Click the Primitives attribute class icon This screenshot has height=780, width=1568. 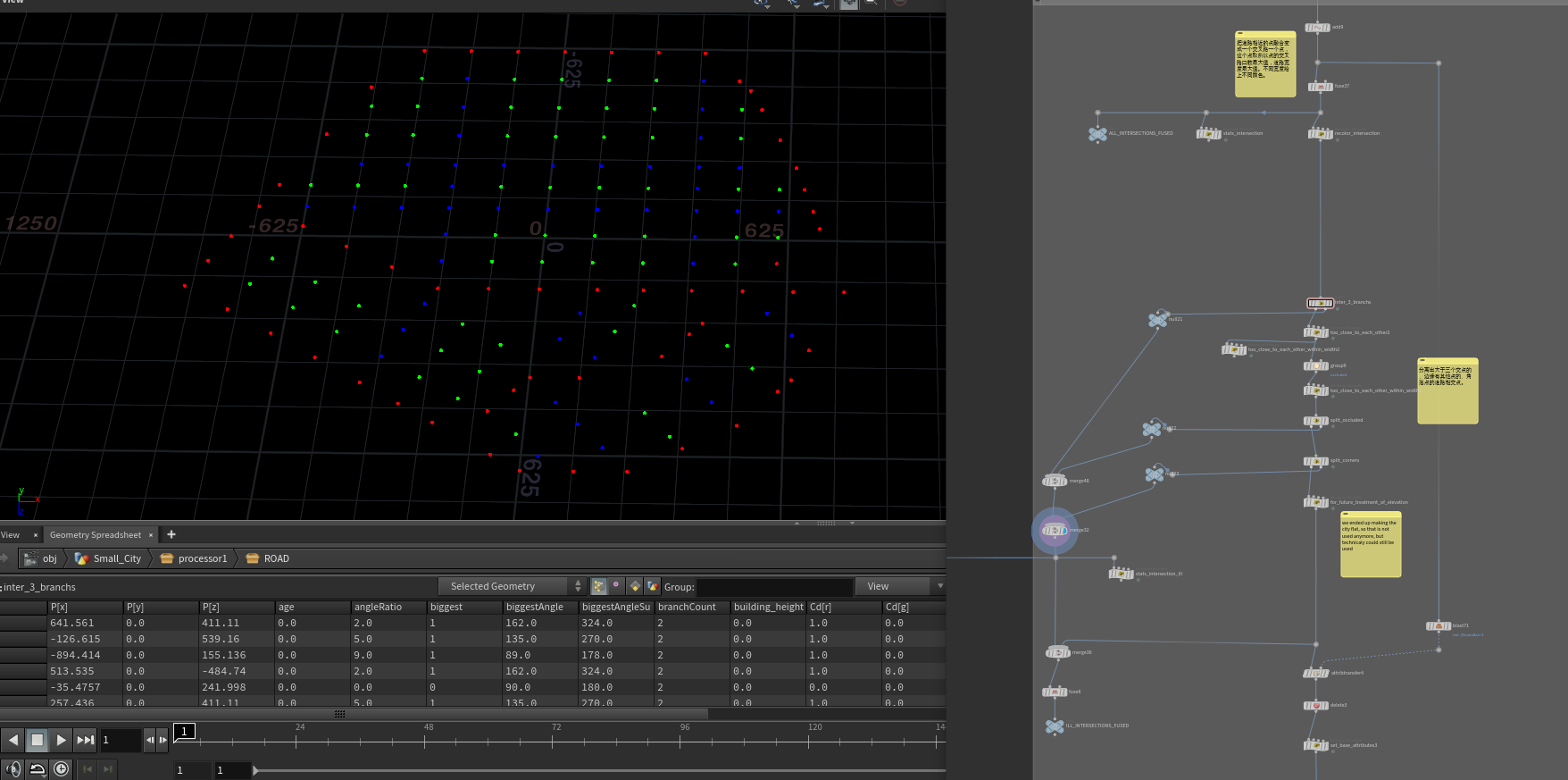tap(635, 586)
